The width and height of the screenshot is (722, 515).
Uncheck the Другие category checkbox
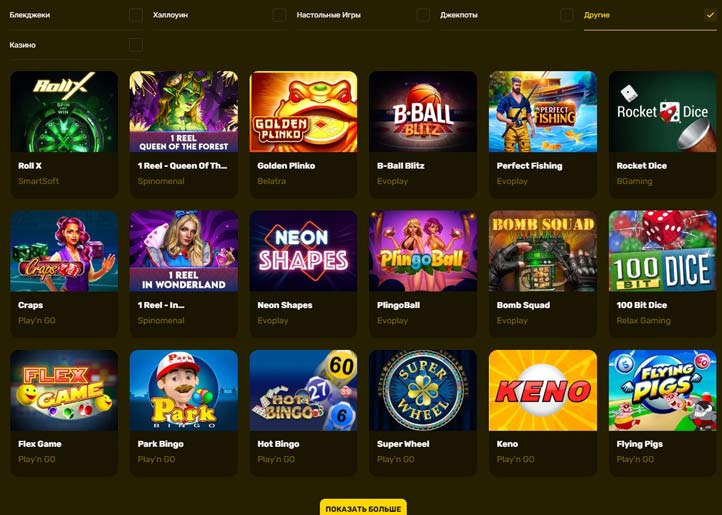710,15
